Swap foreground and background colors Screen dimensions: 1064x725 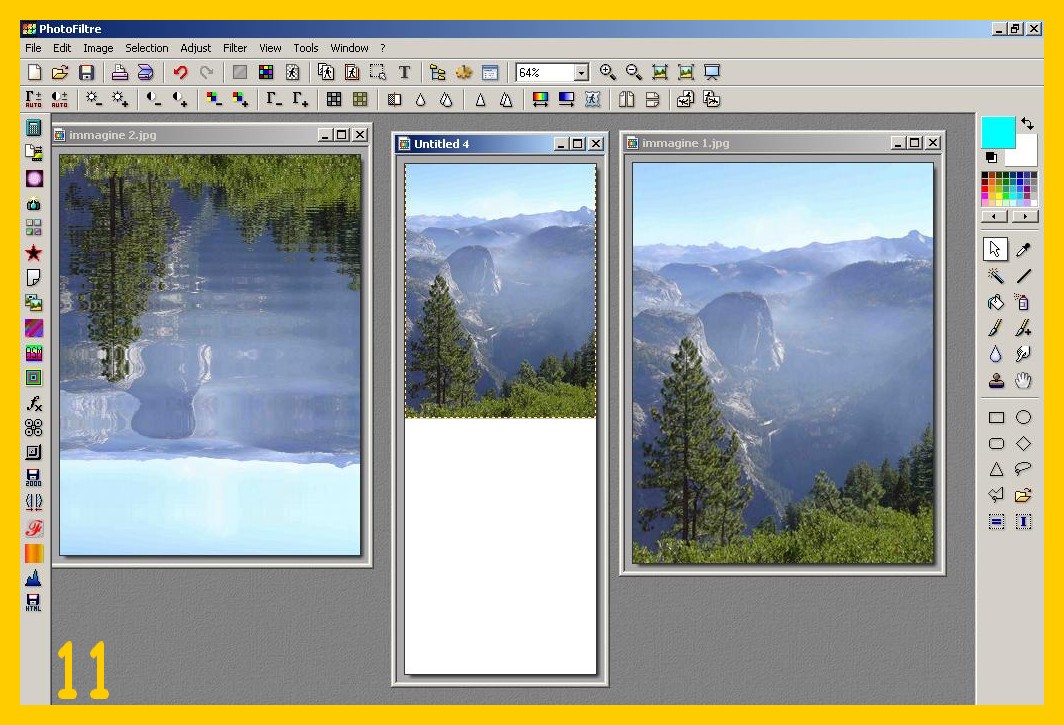click(1028, 124)
